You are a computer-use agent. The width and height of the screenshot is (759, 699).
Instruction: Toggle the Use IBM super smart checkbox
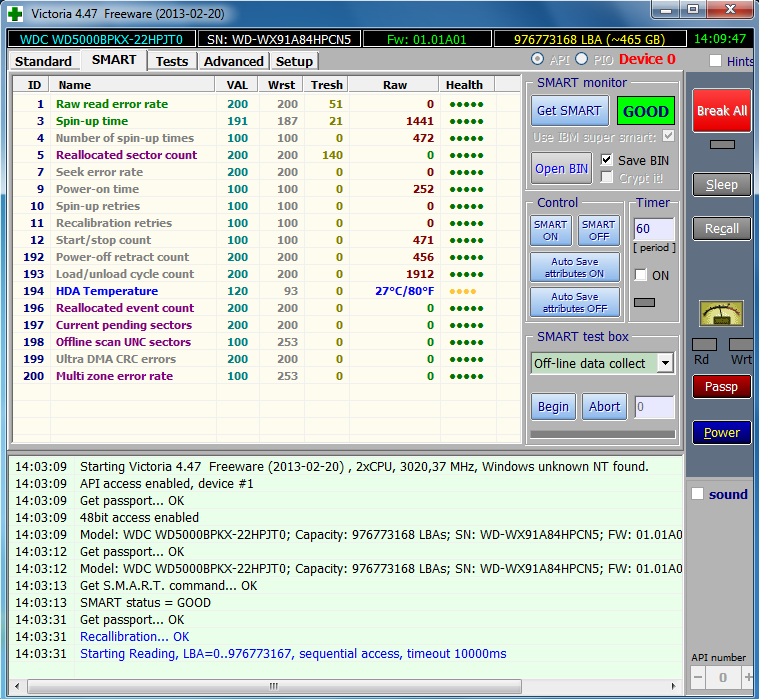pyautogui.click(x=668, y=136)
